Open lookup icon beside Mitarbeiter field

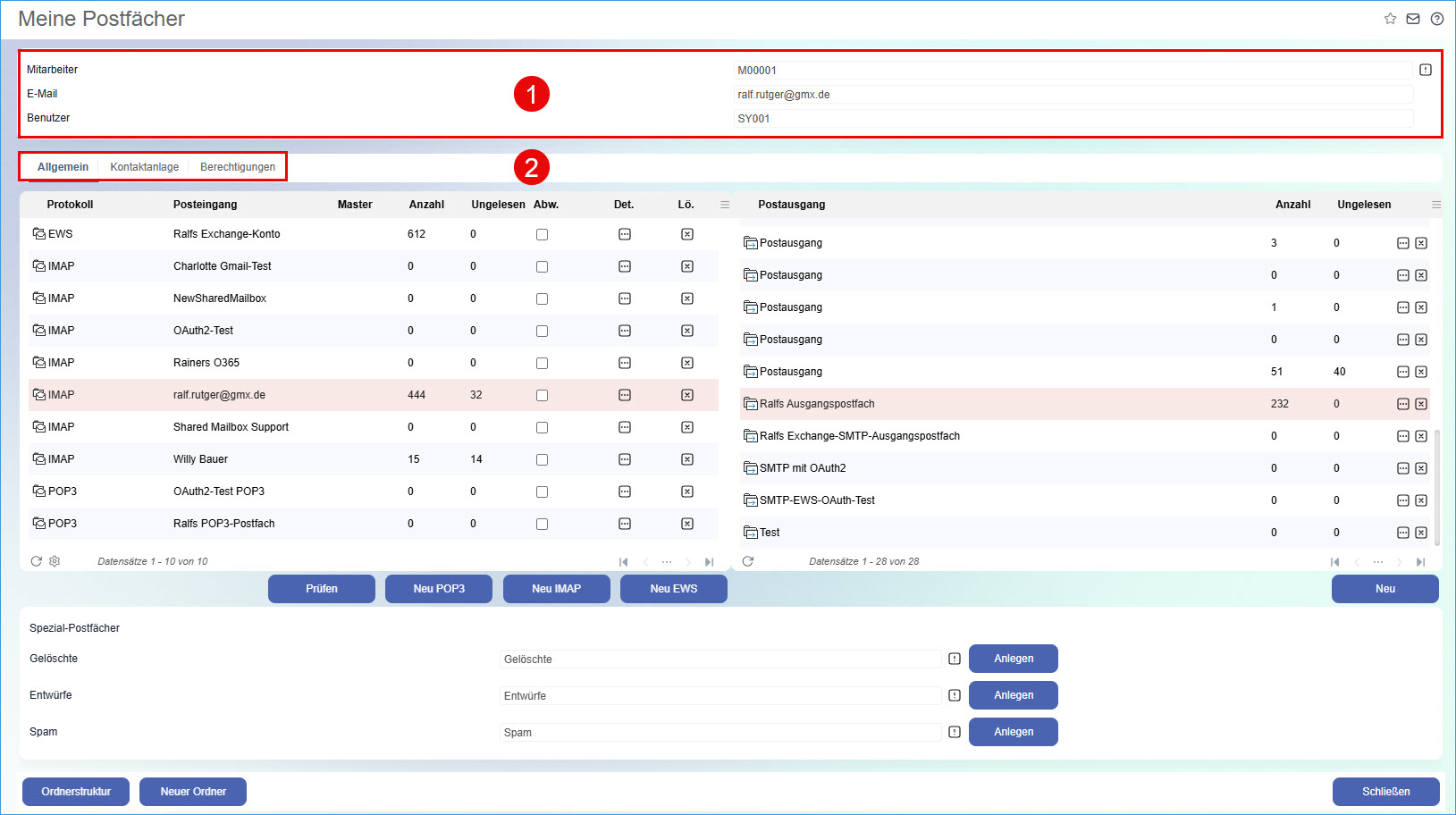coord(1426,70)
